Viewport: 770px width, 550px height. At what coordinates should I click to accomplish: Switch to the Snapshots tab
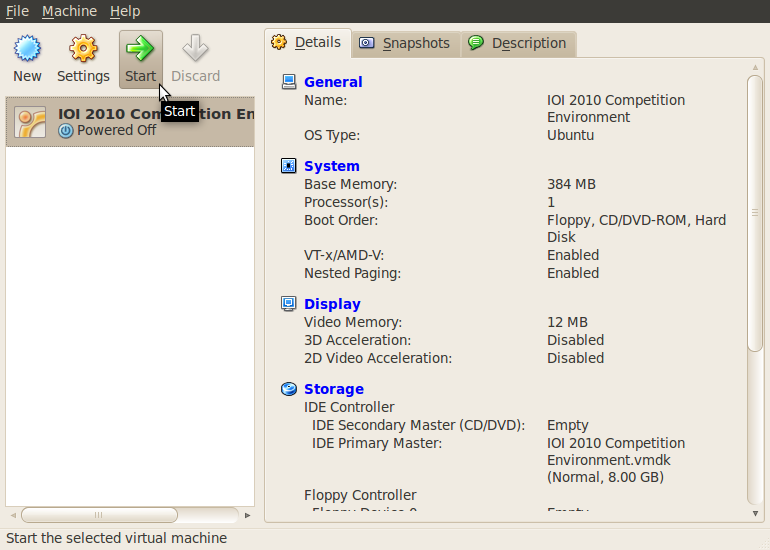coord(406,43)
